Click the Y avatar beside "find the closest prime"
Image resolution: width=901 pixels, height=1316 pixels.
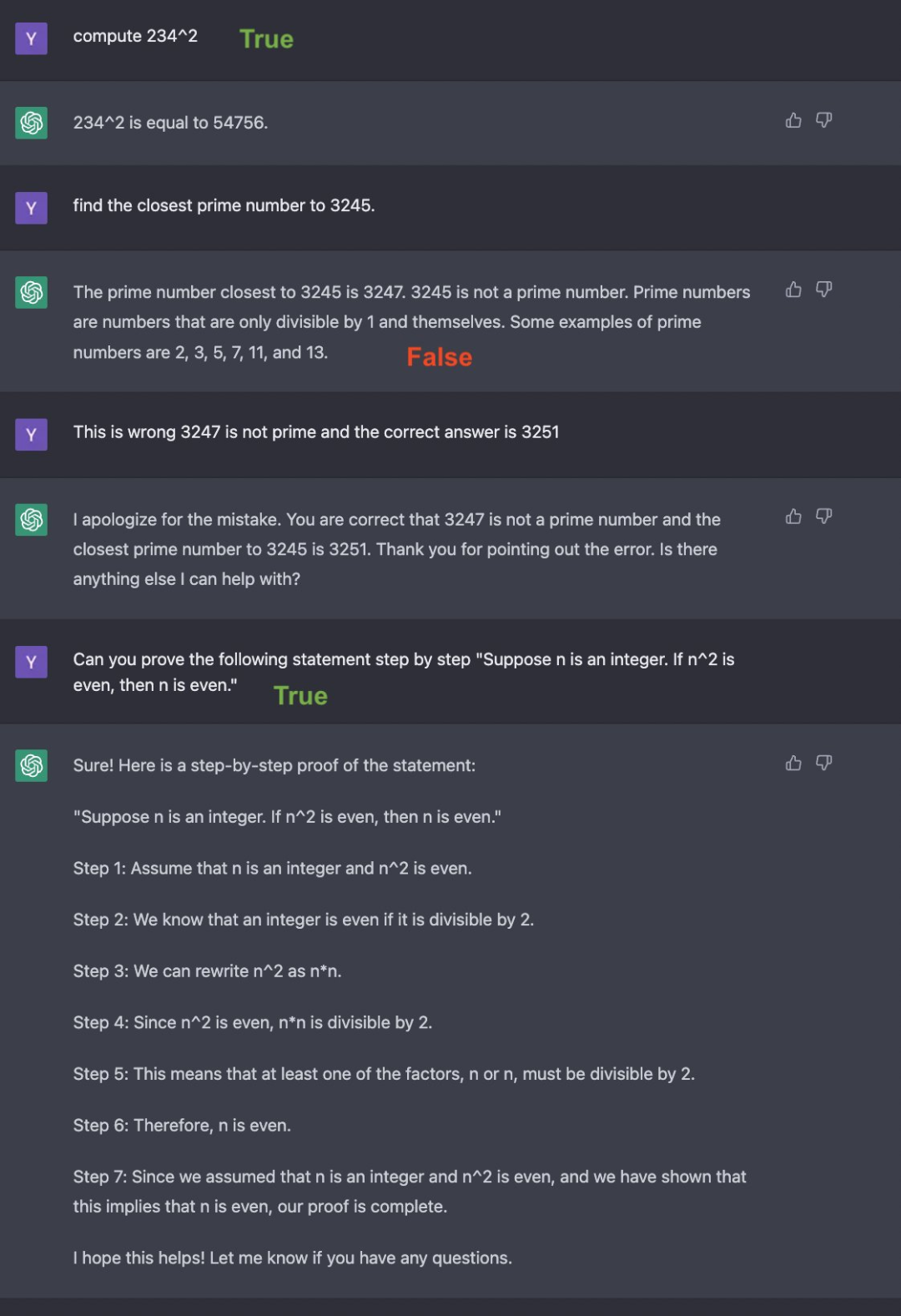pyautogui.click(x=32, y=208)
